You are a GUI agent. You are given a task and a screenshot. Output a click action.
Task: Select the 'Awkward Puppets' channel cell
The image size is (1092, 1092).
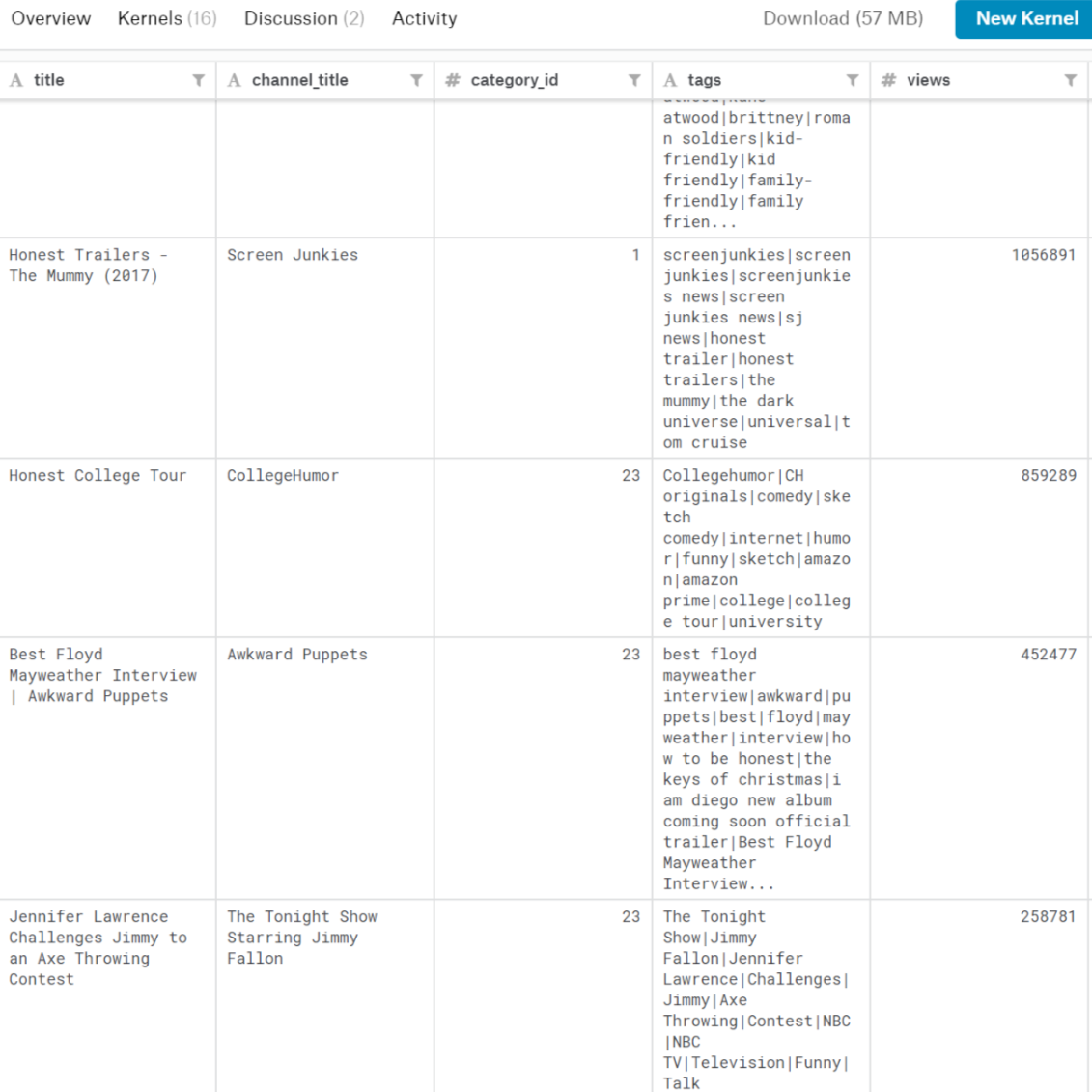325,769
